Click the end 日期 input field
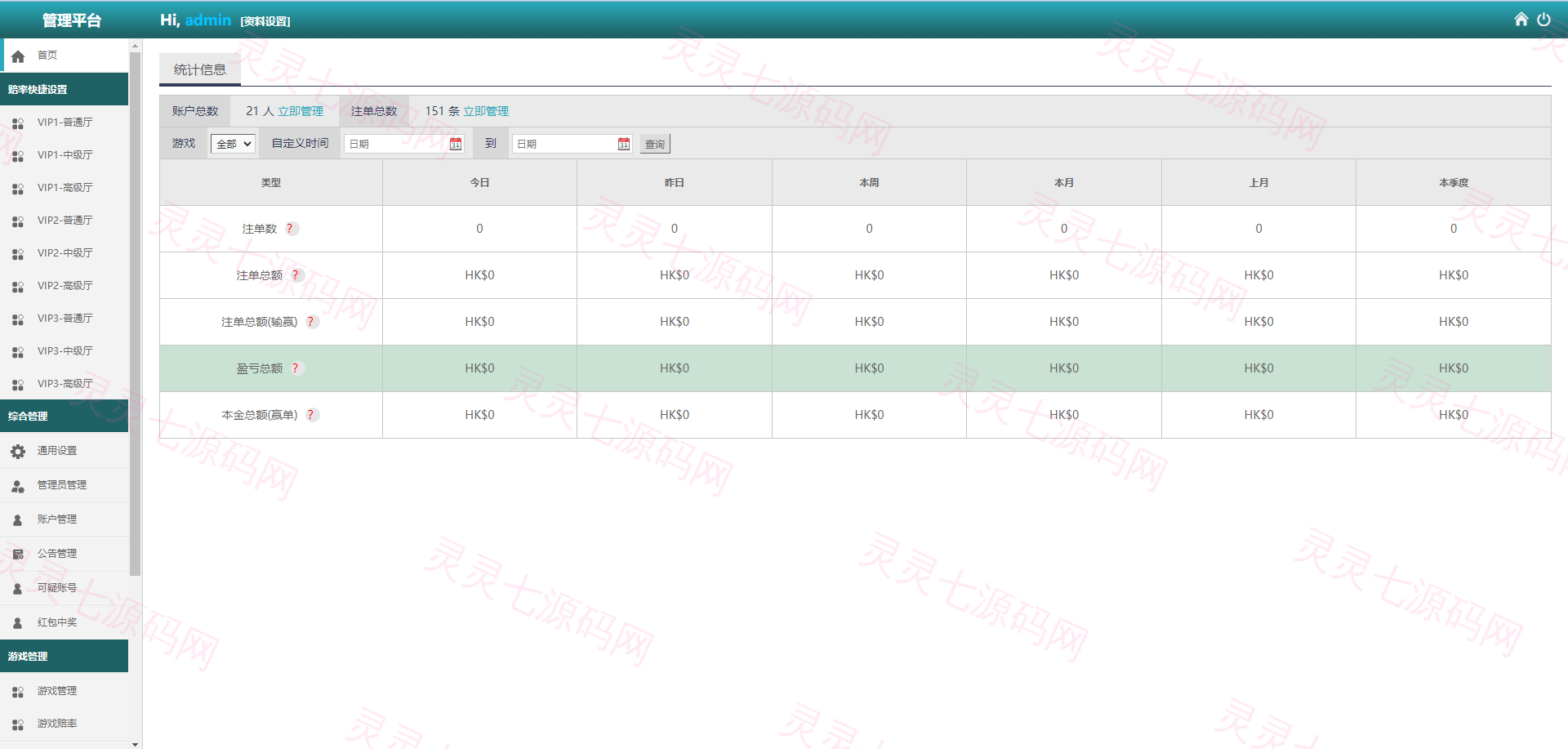Screen dimensions: 1568x749 (x=572, y=144)
